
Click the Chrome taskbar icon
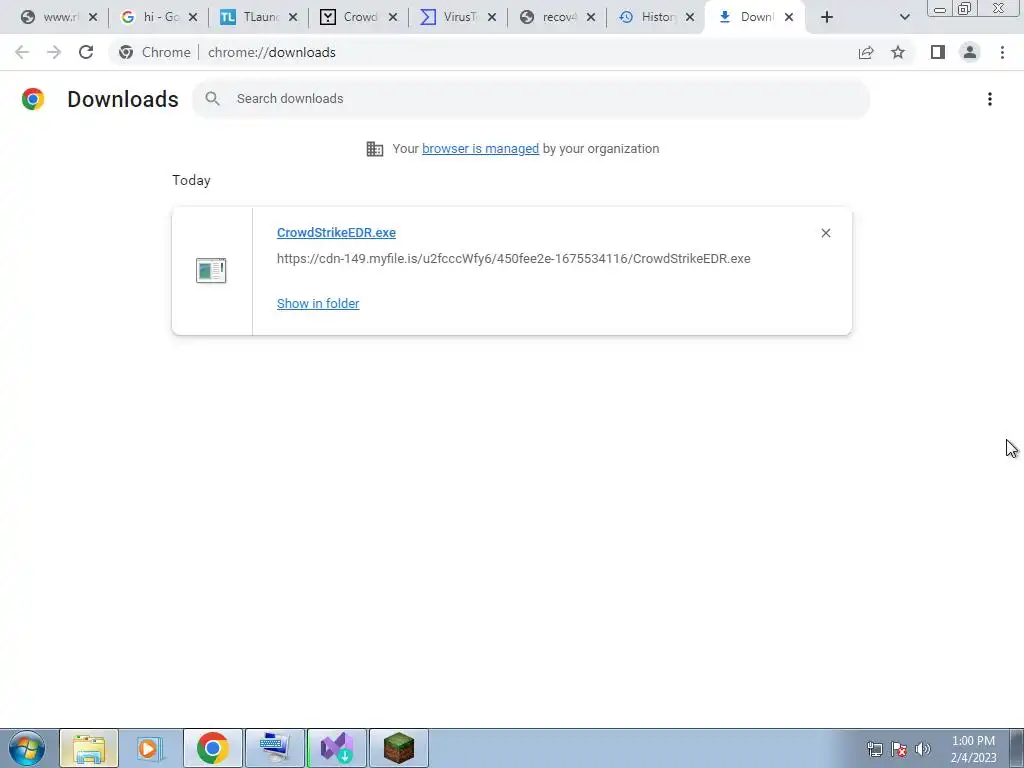(213, 748)
